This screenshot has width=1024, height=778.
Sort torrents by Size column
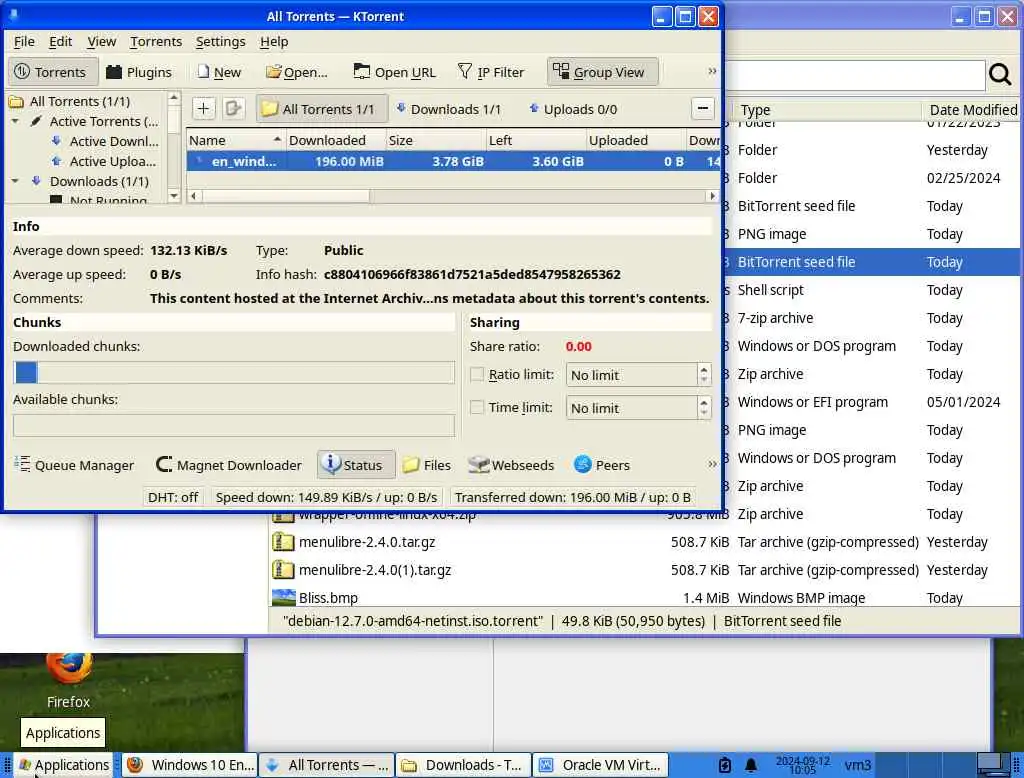point(435,140)
